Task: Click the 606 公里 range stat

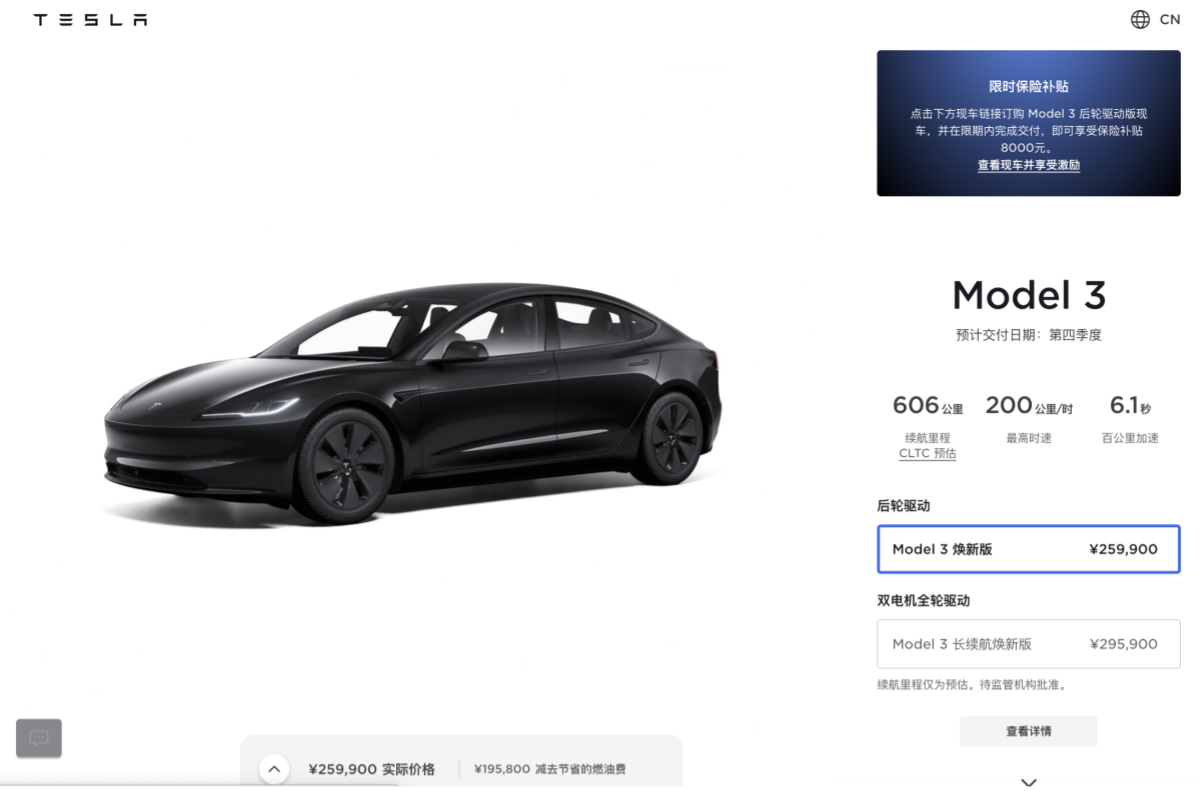Action: (x=927, y=406)
